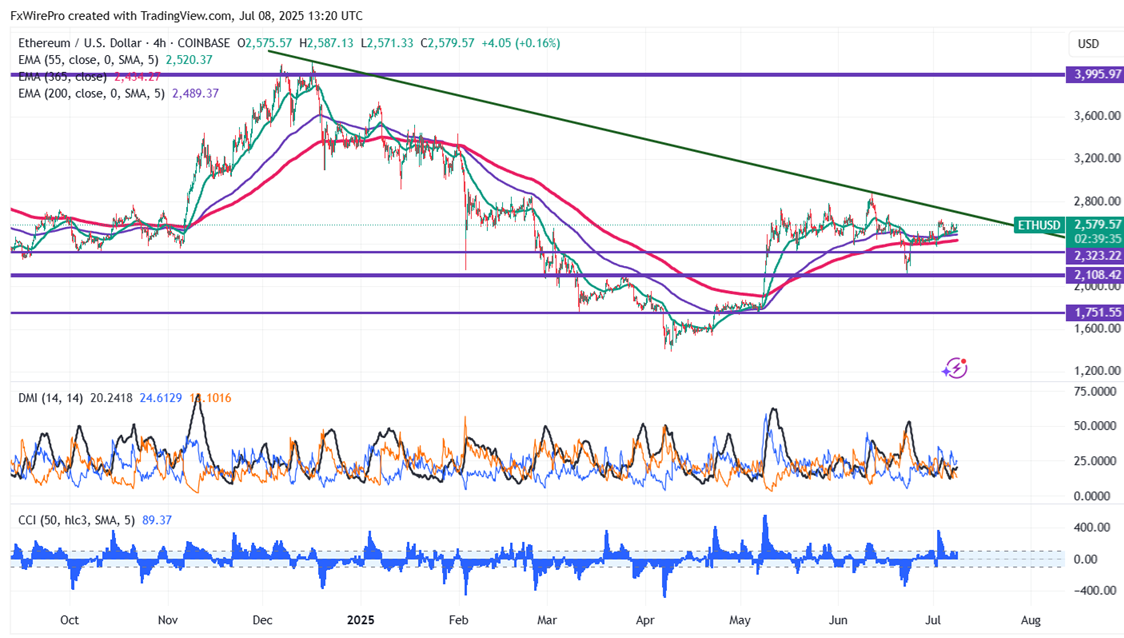Click the 2,108.42 price level label
Screen dimensions: 1124x638
1095,275
